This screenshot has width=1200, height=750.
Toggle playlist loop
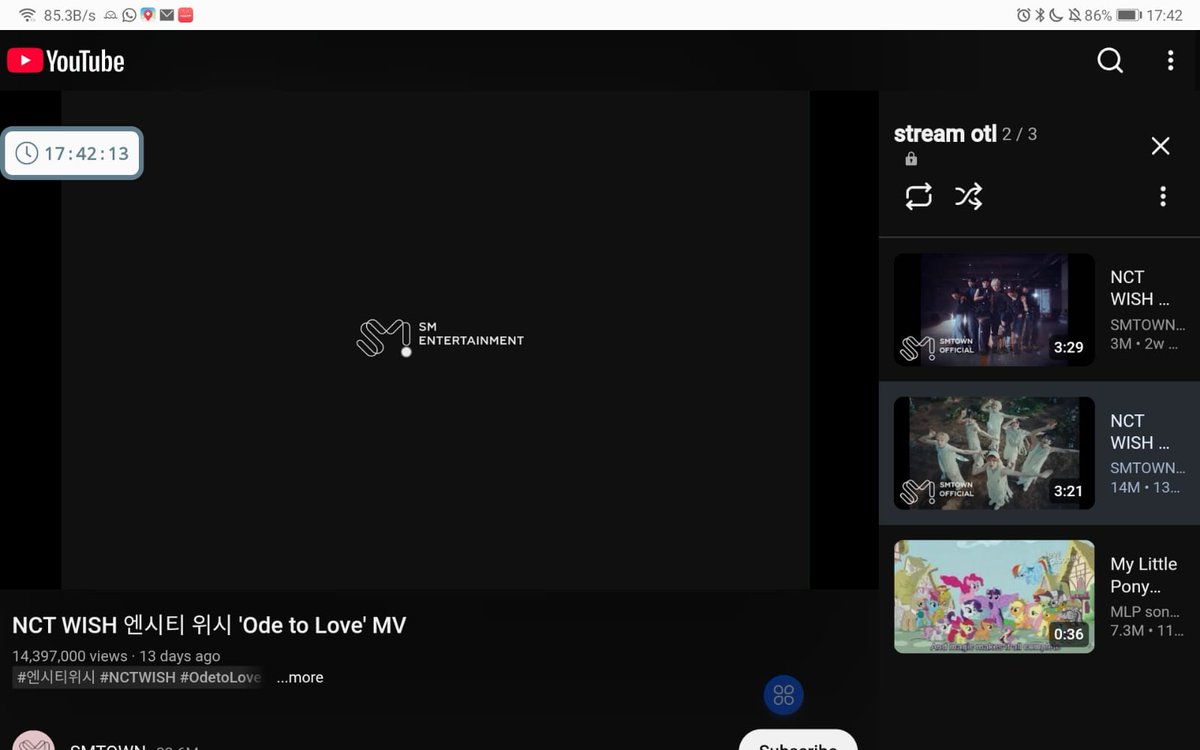[918, 196]
